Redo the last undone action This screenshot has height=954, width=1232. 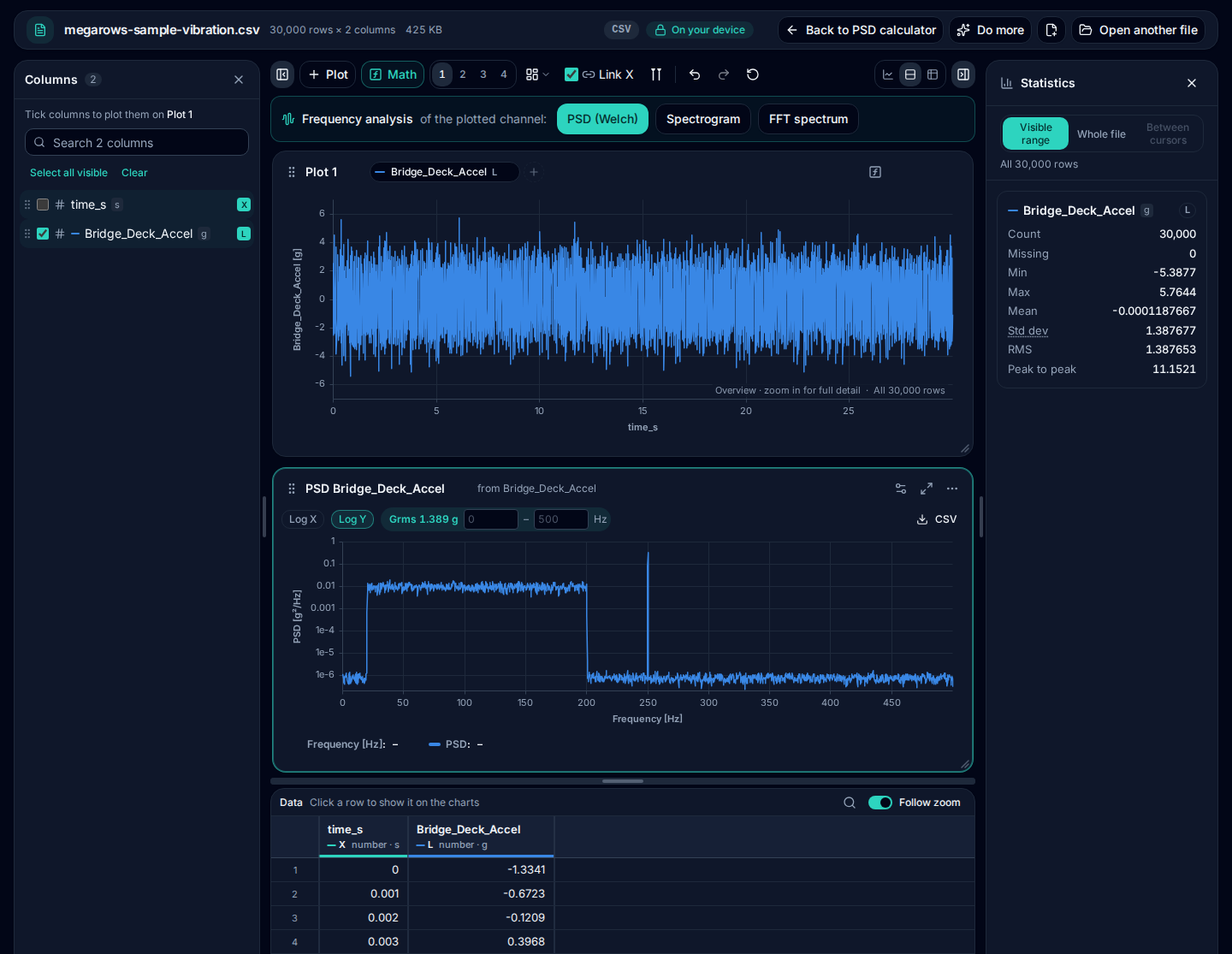point(724,74)
